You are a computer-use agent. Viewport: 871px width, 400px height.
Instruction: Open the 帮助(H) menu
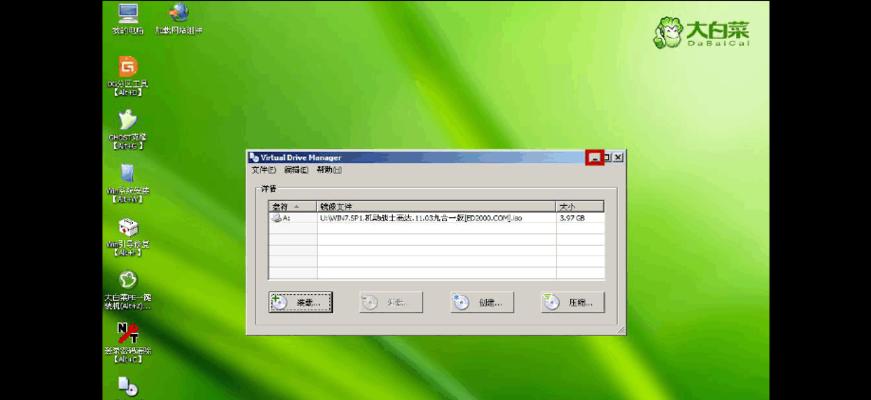[329, 170]
